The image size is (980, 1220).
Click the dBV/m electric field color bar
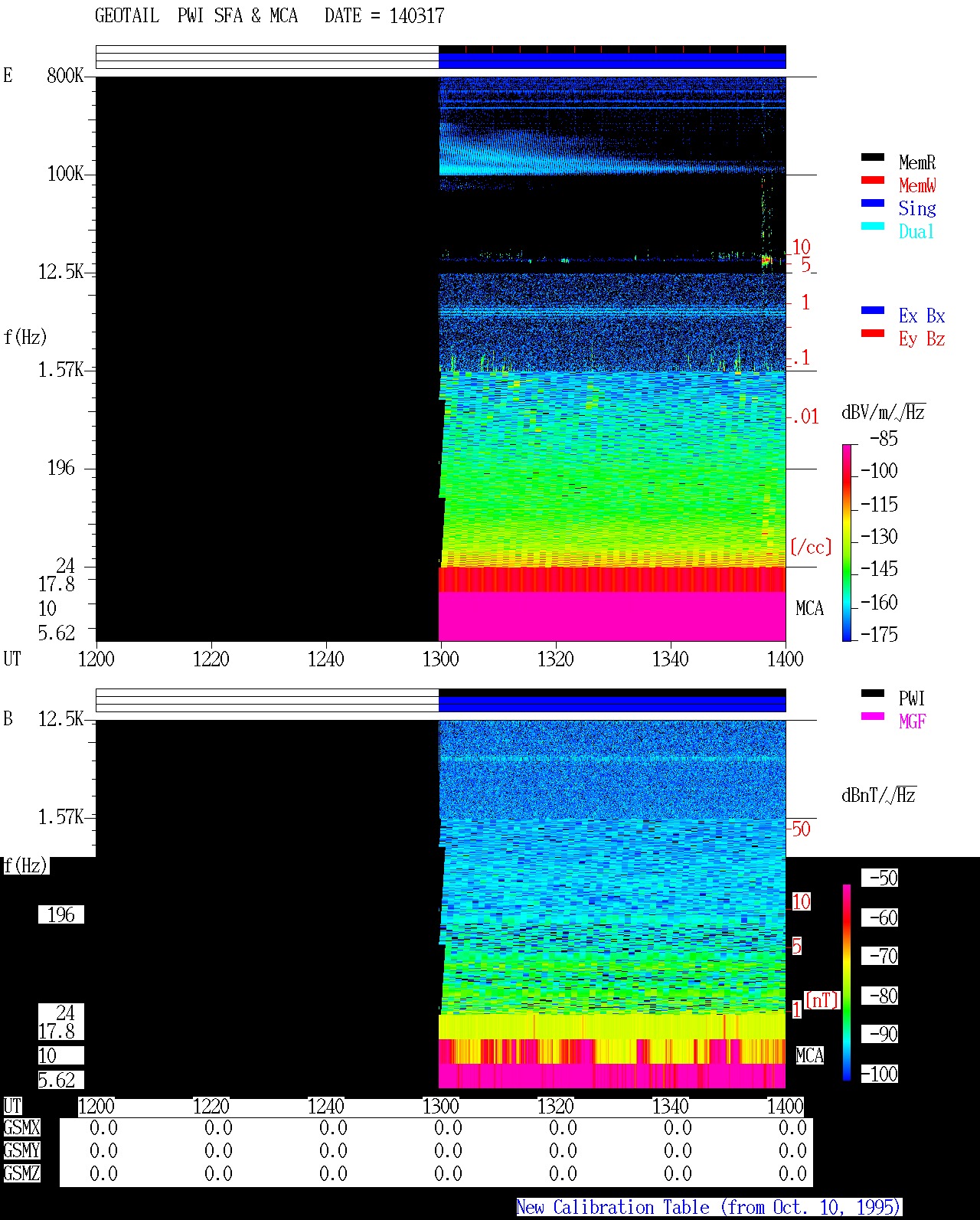pyautogui.click(x=847, y=542)
